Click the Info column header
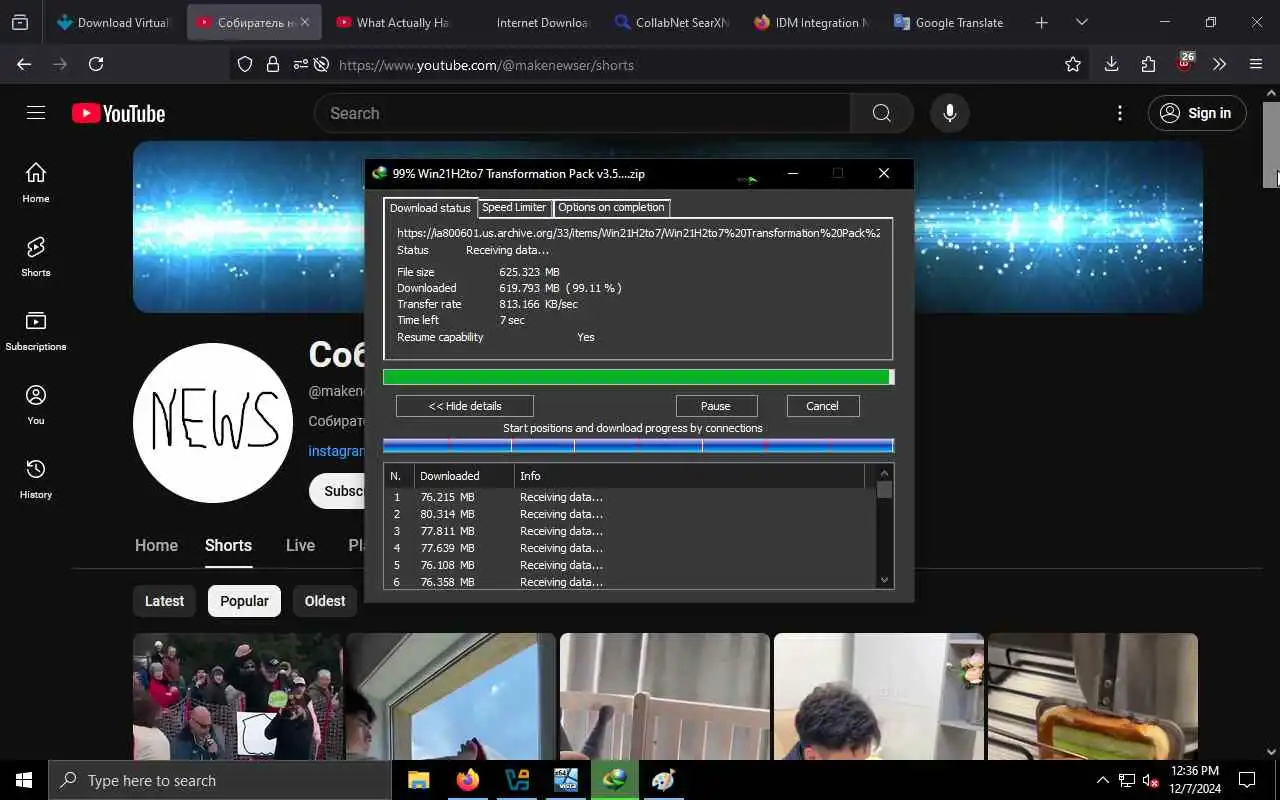1280x800 pixels. [690, 476]
